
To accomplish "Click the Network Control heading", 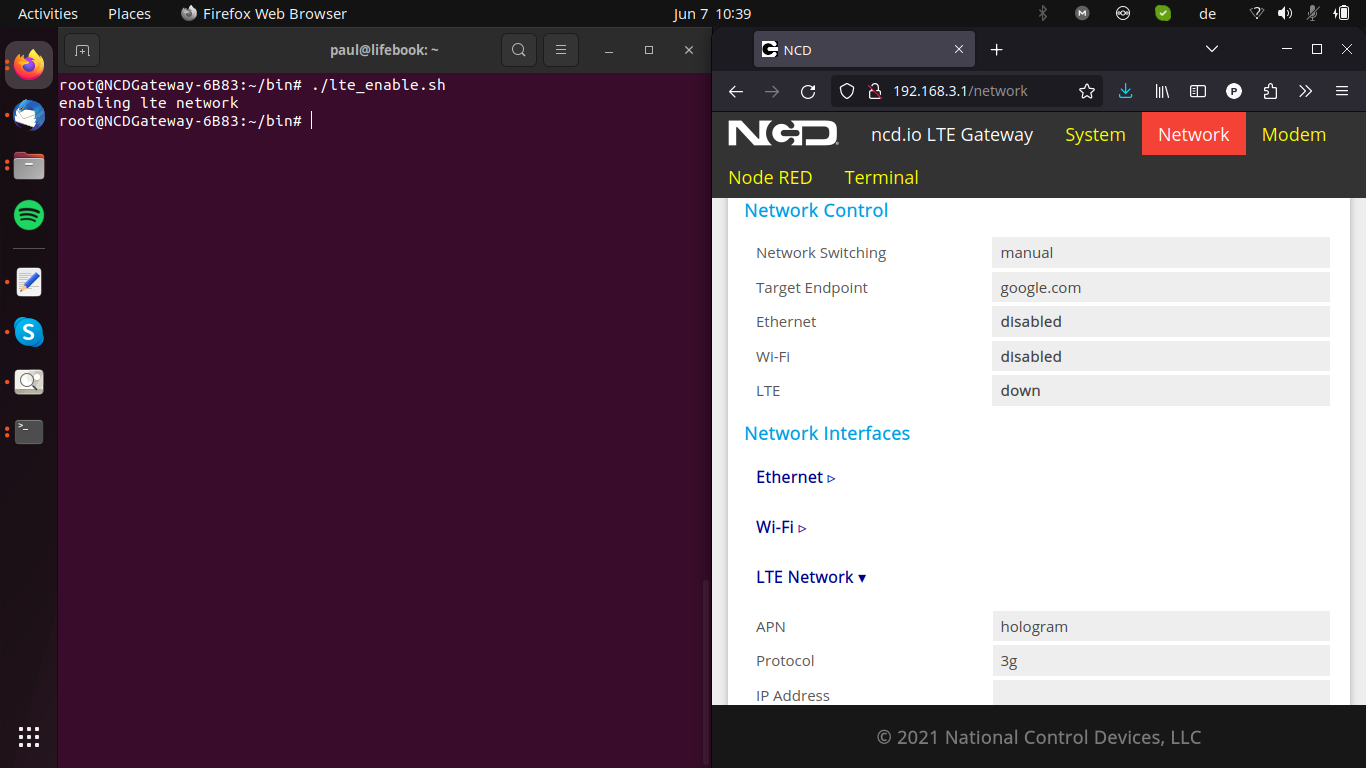I will [816, 210].
